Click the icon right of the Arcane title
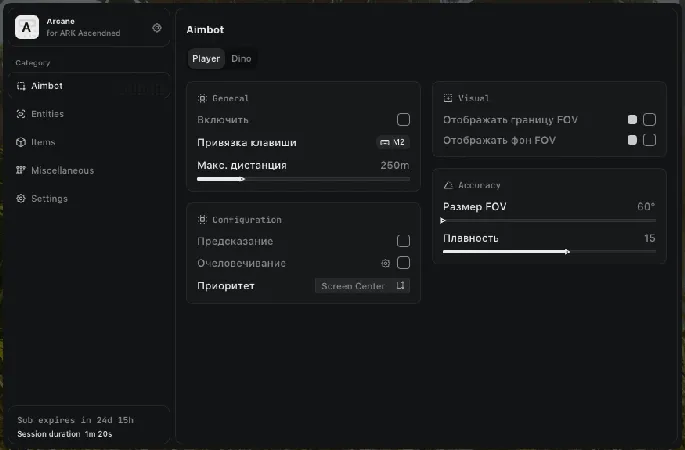 (x=157, y=28)
